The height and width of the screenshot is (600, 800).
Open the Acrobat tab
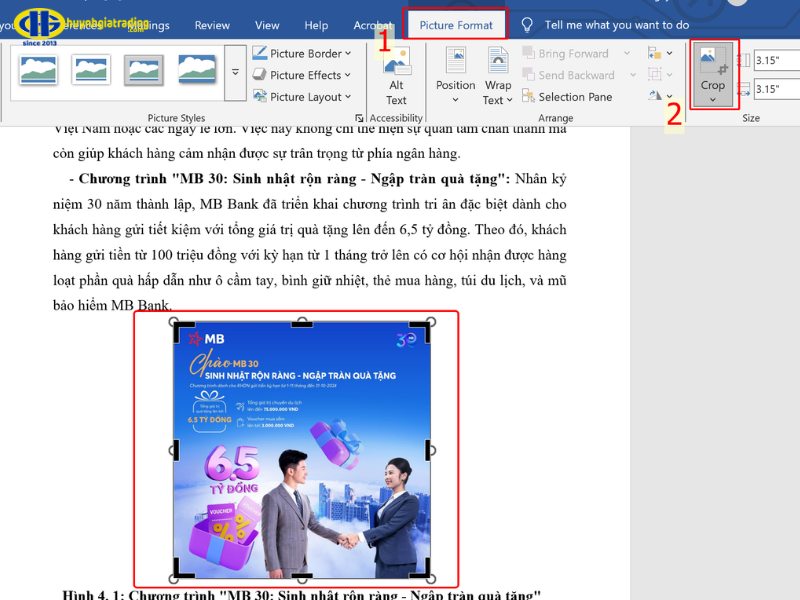tap(373, 25)
